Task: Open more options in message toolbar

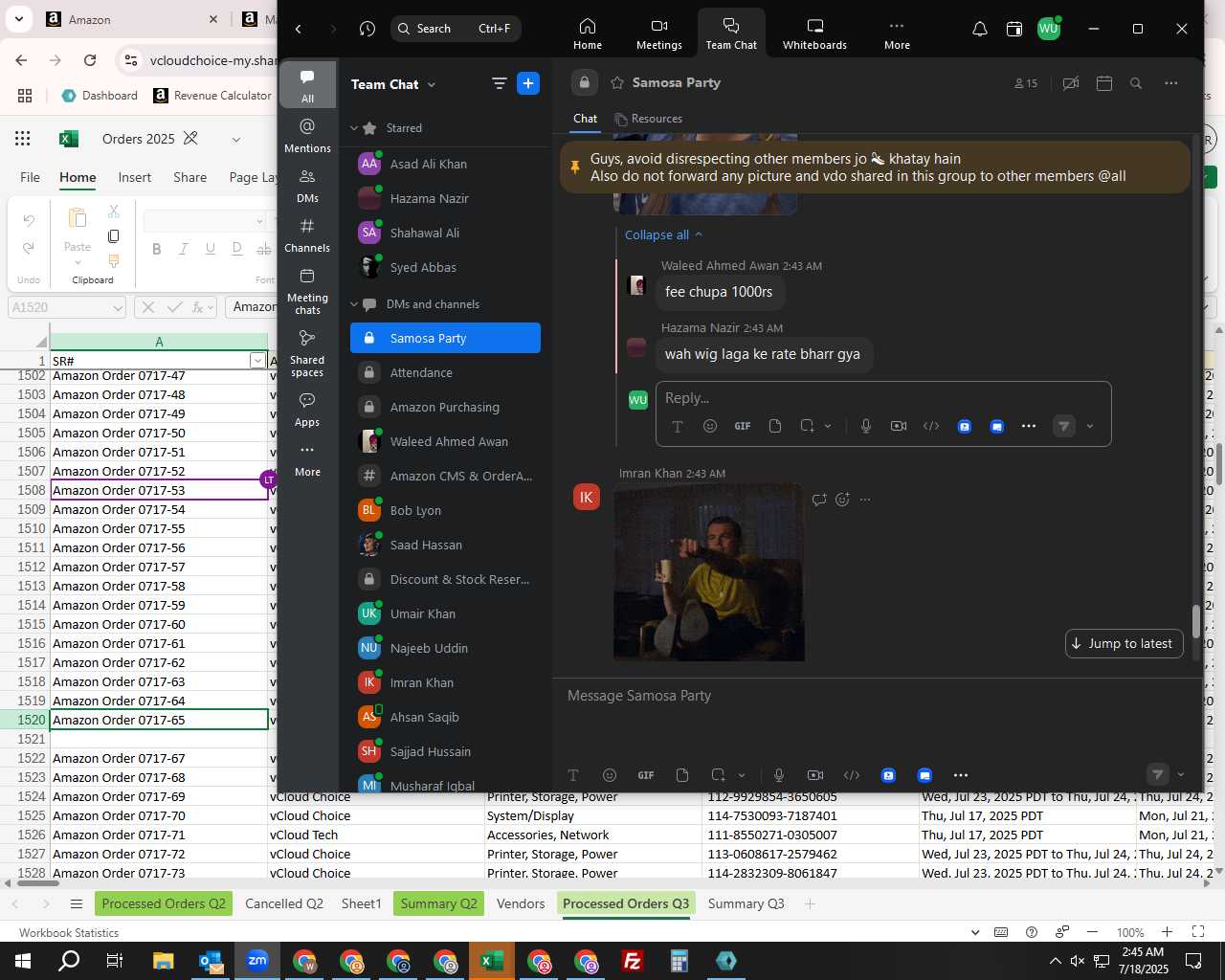Action: coord(961,775)
